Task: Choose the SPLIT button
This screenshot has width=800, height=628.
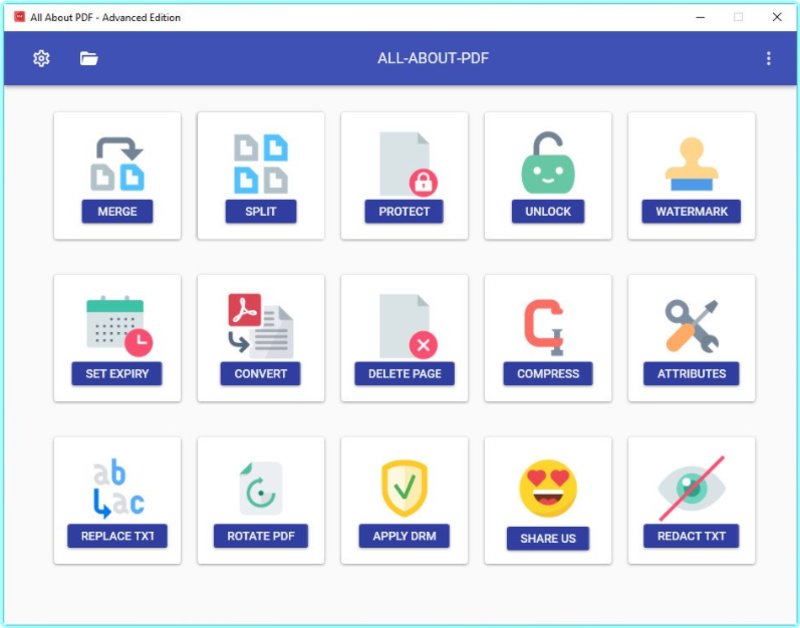Action: coord(261,211)
